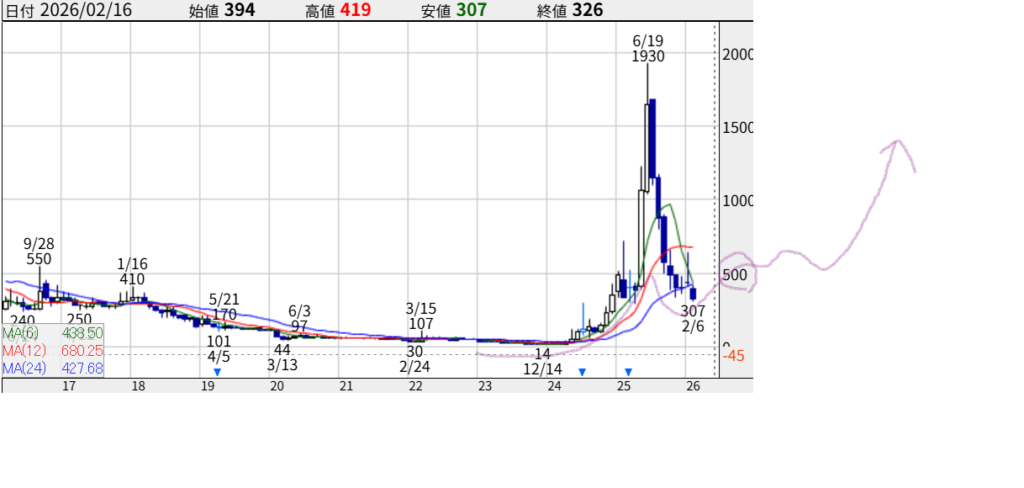
Task: Click the MA(24) legend entry
Action: (x=52, y=367)
